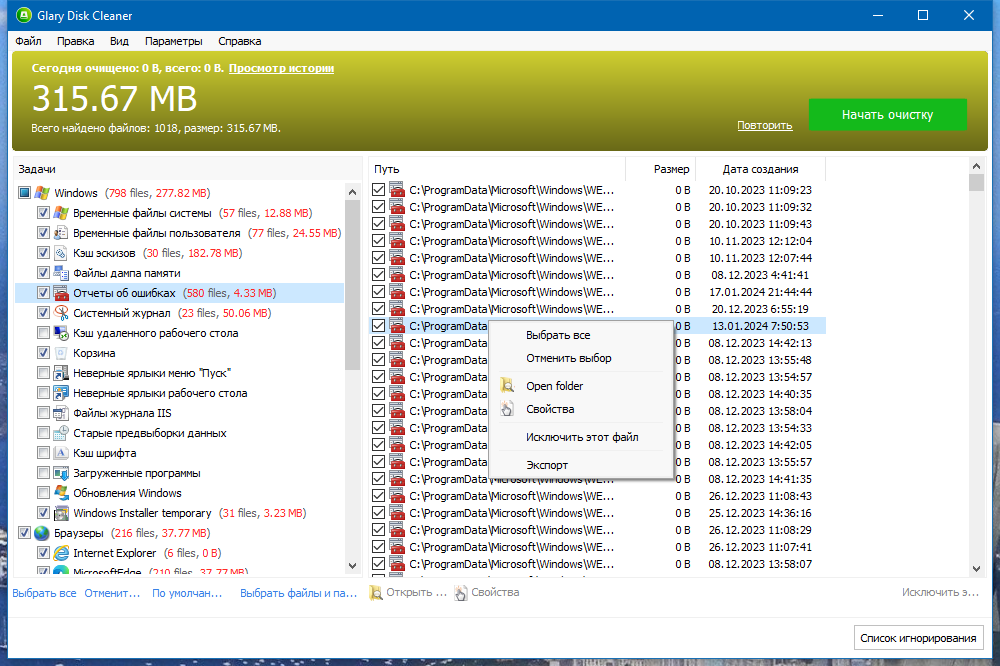The image size is (1000, 666).
Task: Uncheck the Корзина checkbox
Action: [43, 353]
